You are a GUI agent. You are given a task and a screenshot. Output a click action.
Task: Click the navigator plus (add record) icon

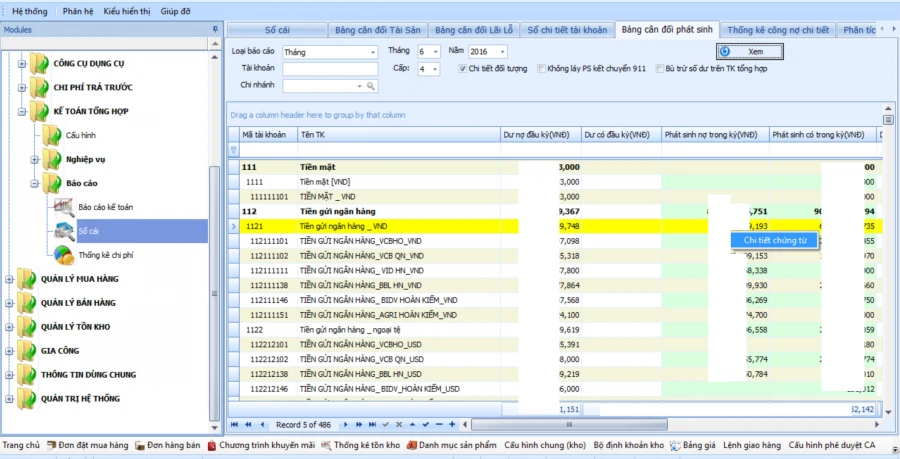pyautogui.click(x=452, y=425)
